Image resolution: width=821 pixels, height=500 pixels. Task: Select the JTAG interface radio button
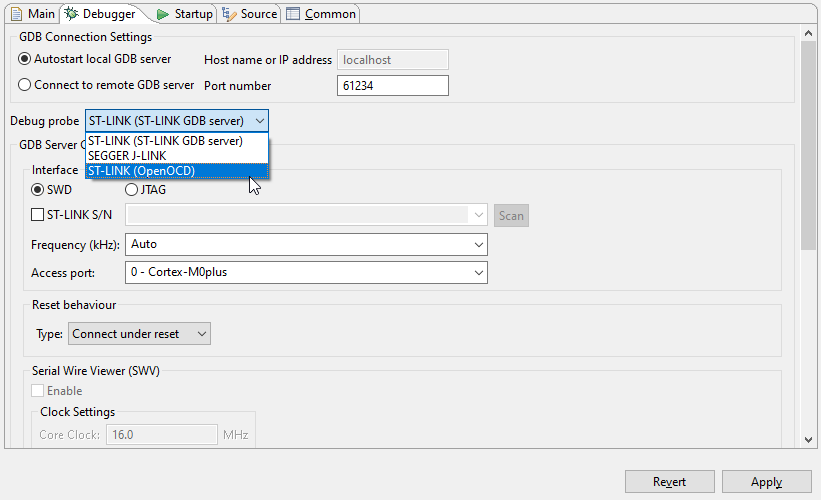tap(131, 190)
